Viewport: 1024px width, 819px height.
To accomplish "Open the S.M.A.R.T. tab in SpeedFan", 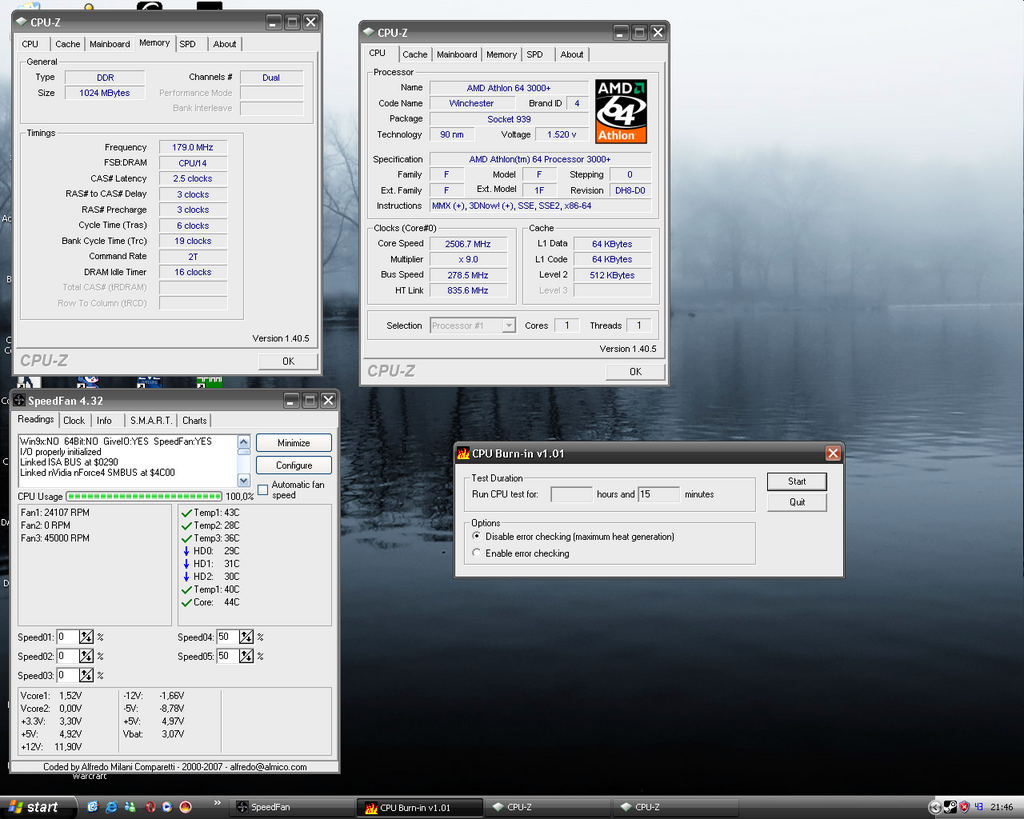I will [x=151, y=421].
